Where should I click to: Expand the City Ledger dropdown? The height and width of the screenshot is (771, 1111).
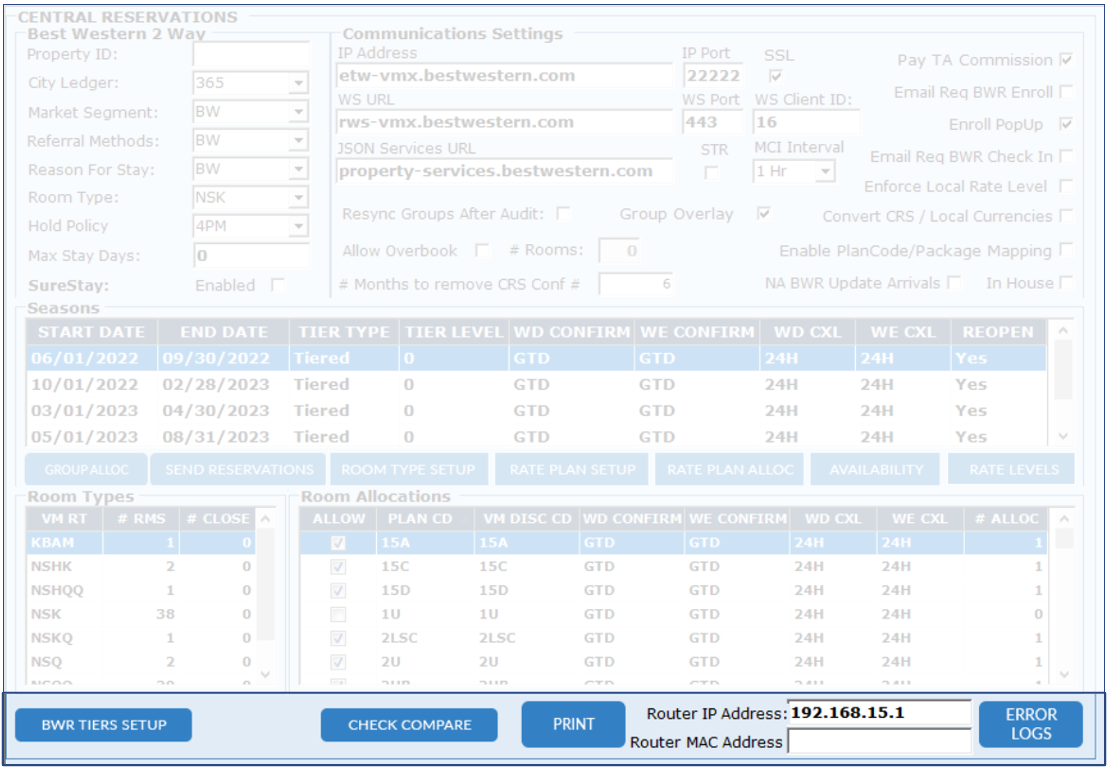click(x=299, y=84)
